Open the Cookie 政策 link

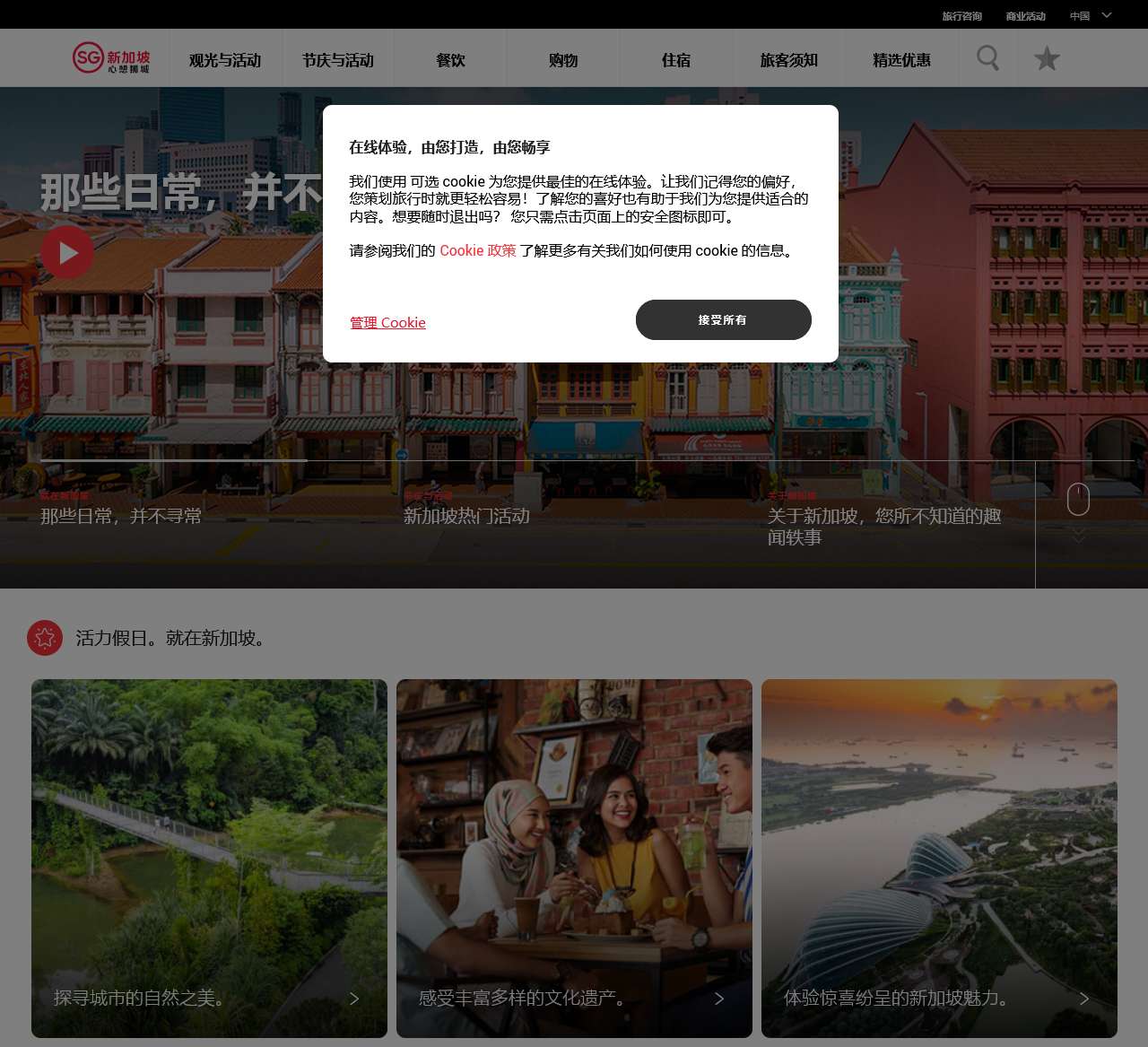pos(477,250)
